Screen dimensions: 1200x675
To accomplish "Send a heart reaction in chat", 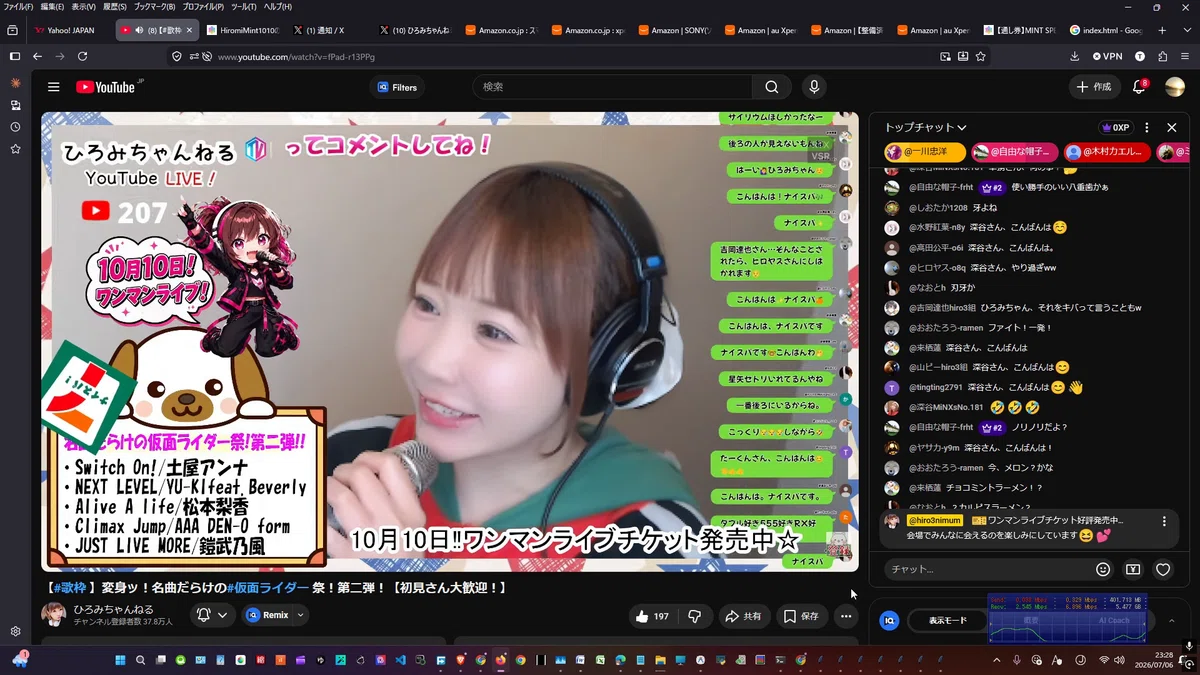I will (x=1163, y=569).
